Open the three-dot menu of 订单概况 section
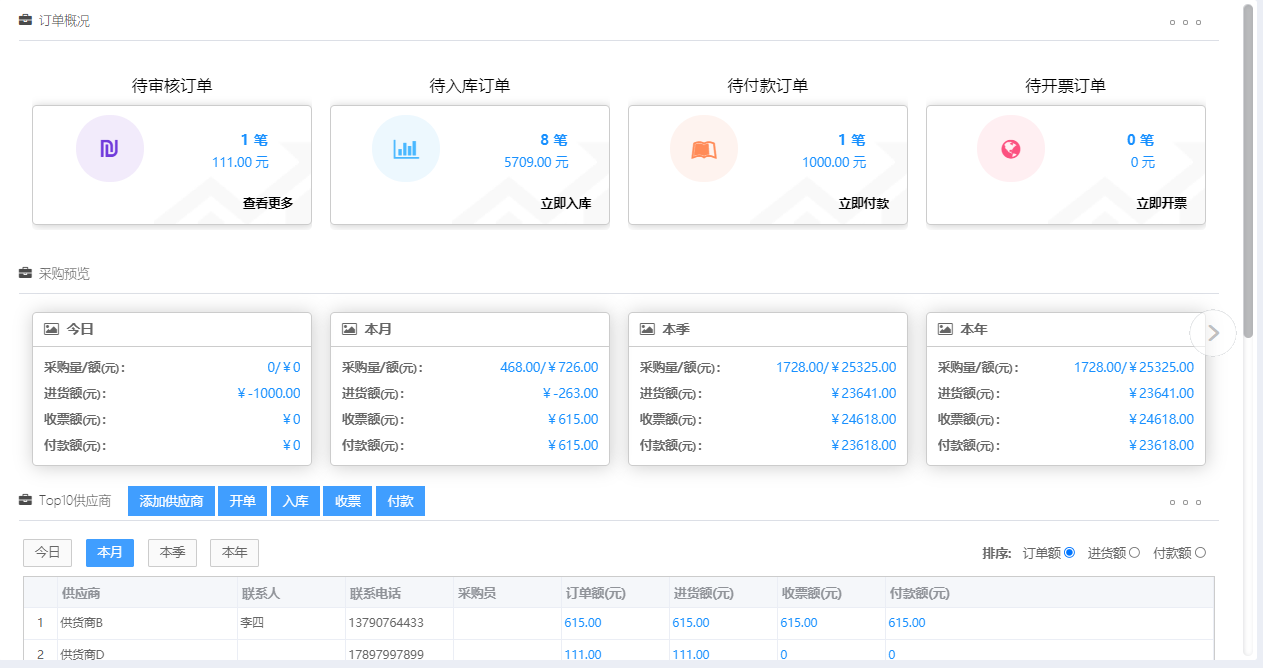 coord(1185,22)
